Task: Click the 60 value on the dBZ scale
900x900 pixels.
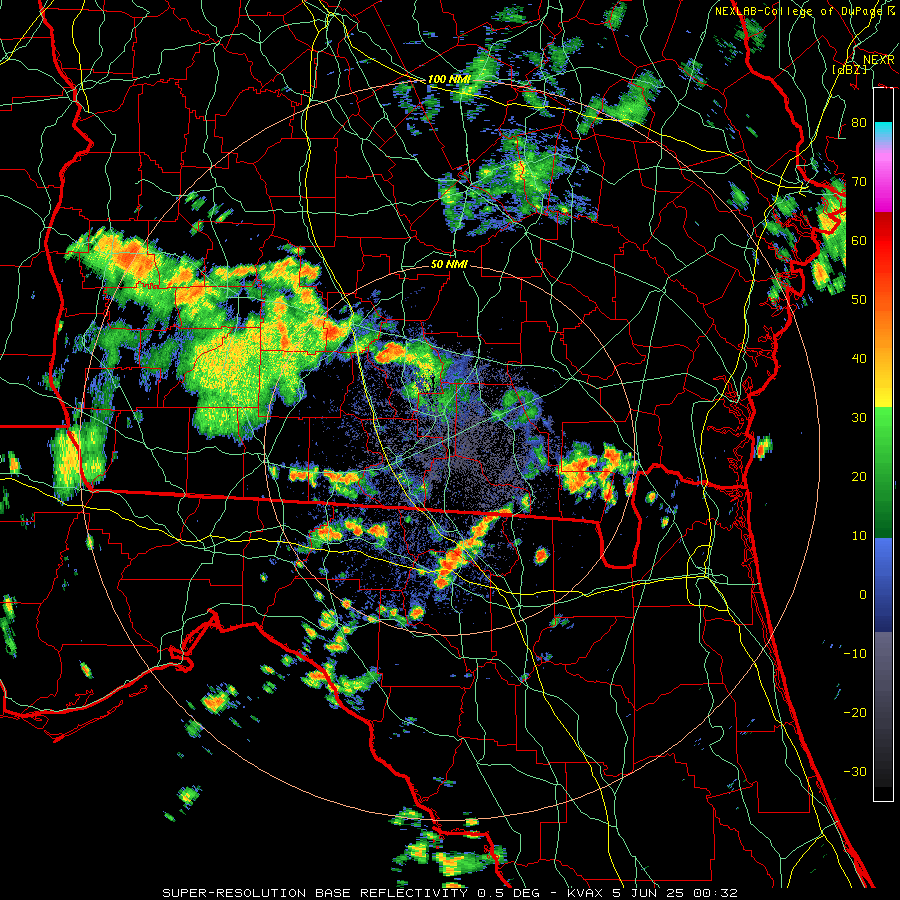Action: coord(859,240)
